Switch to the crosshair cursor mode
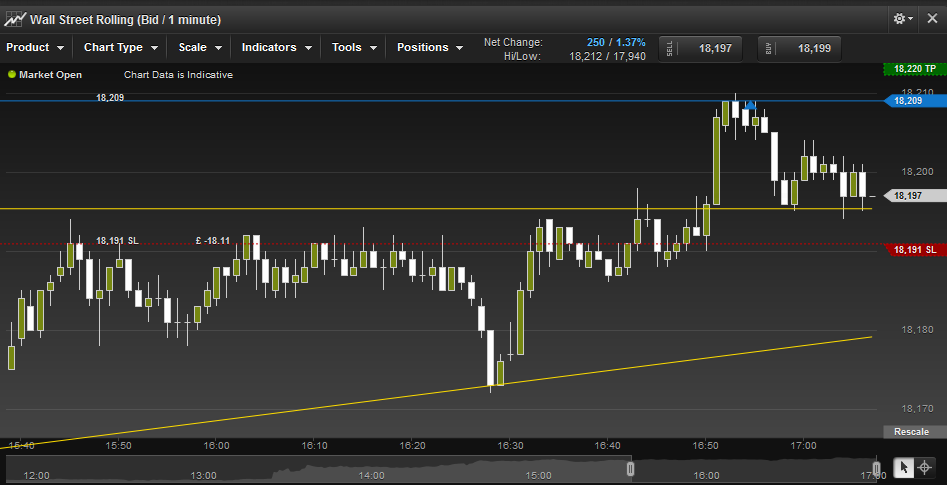Image resolution: width=947 pixels, height=485 pixels. [x=924, y=467]
